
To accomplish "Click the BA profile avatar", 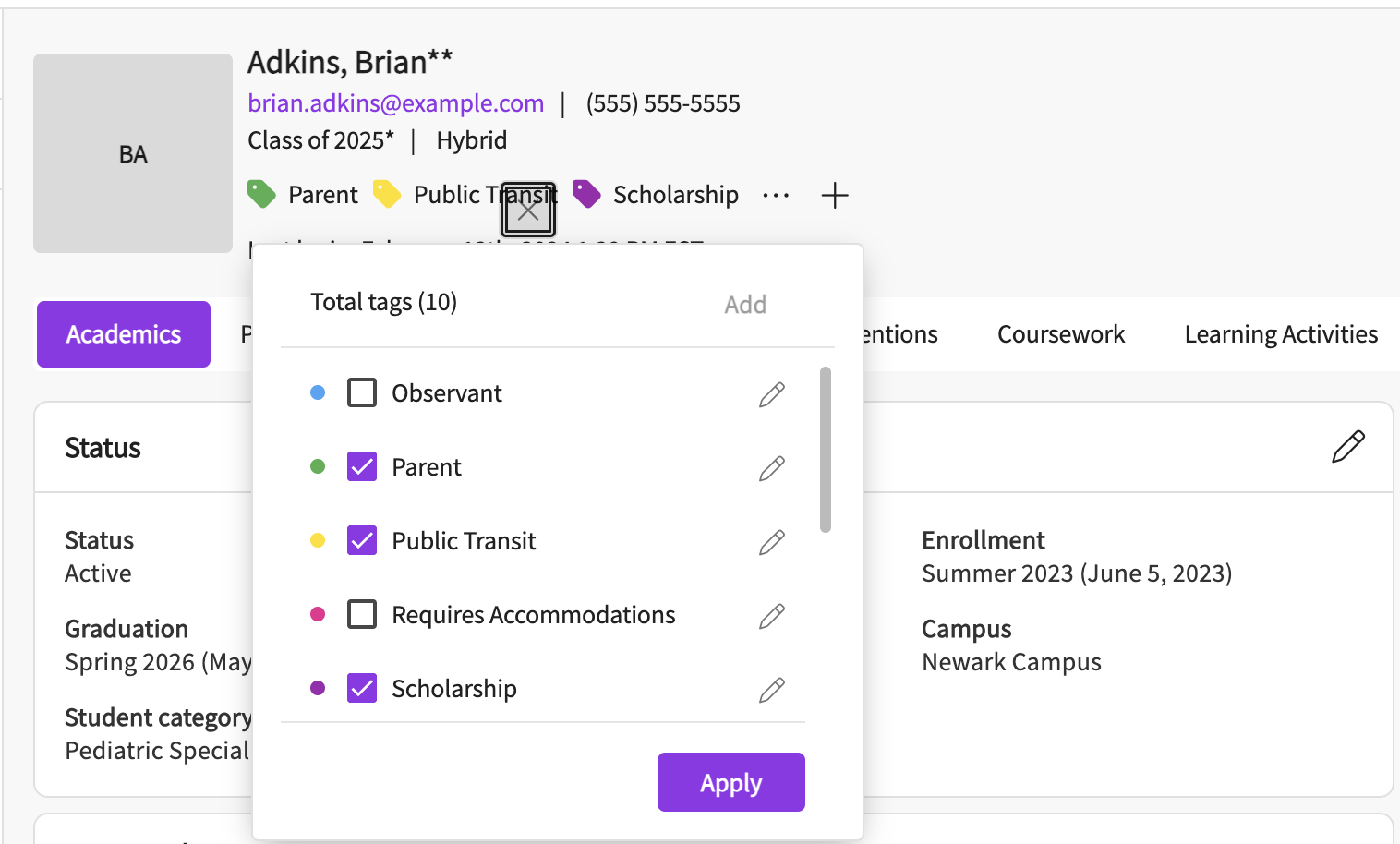I will point(133,153).
